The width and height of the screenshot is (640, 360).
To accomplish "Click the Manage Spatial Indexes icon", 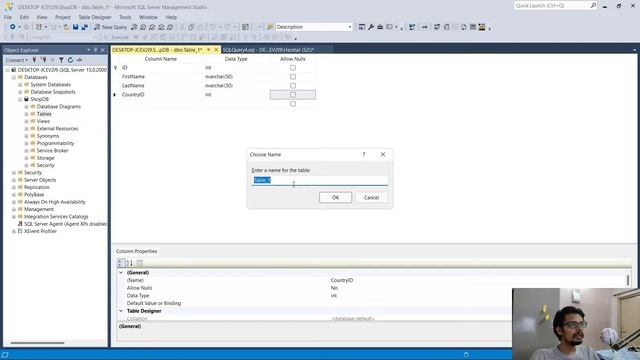I will point(482,27).
